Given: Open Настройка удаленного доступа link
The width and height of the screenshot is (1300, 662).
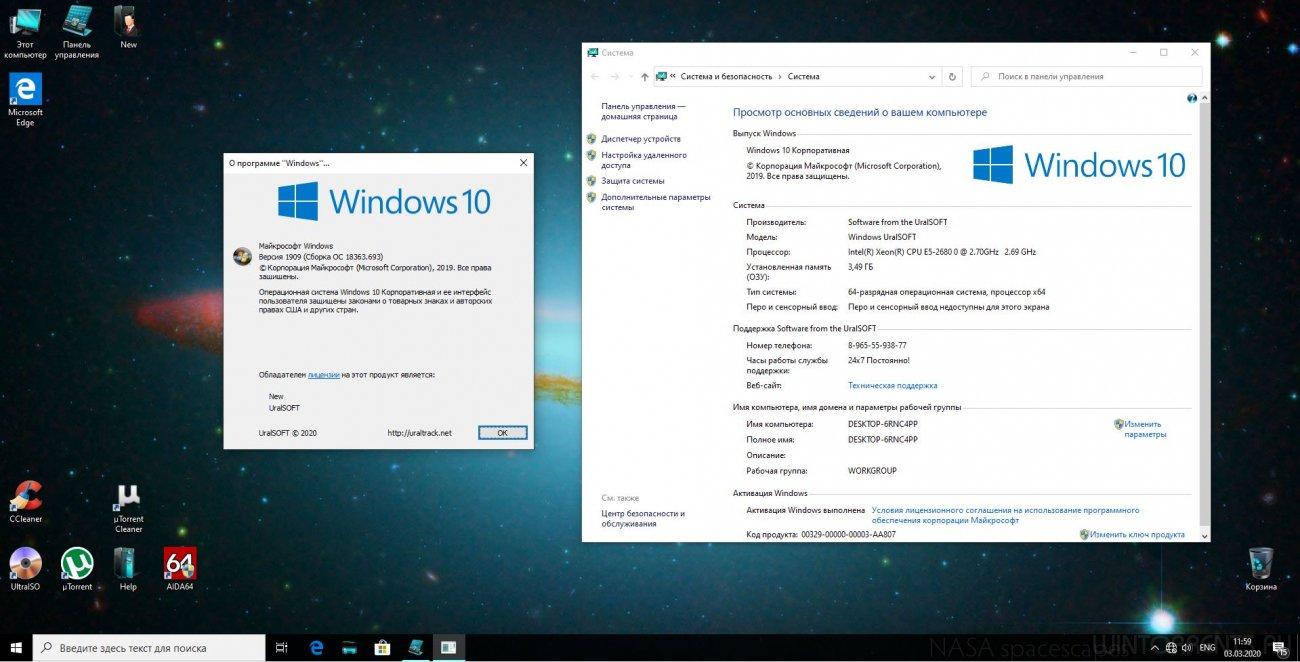Looking at the screenshot, I should pos(643,160).
